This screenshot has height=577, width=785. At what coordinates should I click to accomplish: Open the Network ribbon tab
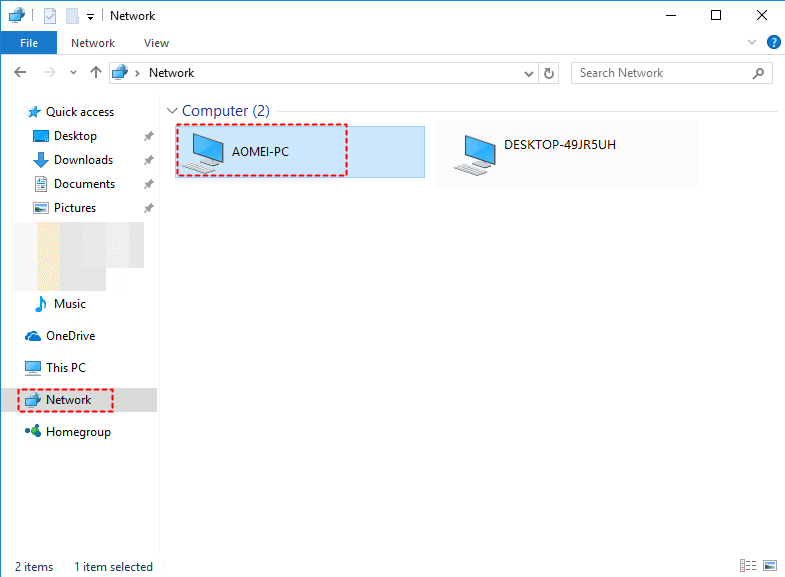point(93,43)
